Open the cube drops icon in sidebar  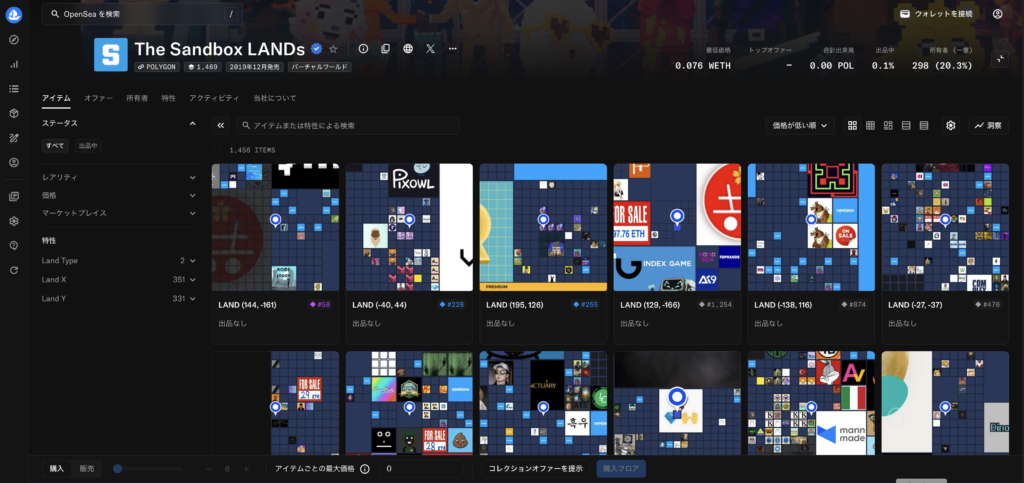14,114
